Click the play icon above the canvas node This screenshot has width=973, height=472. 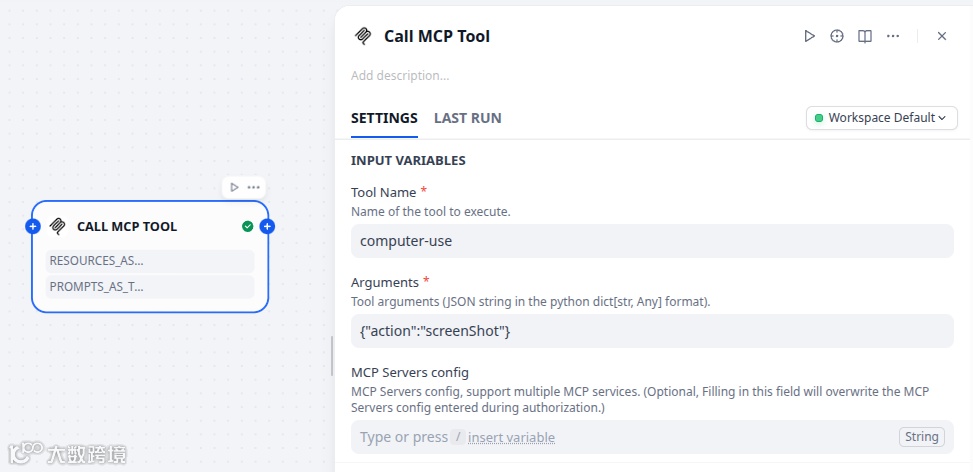[234, 187]
